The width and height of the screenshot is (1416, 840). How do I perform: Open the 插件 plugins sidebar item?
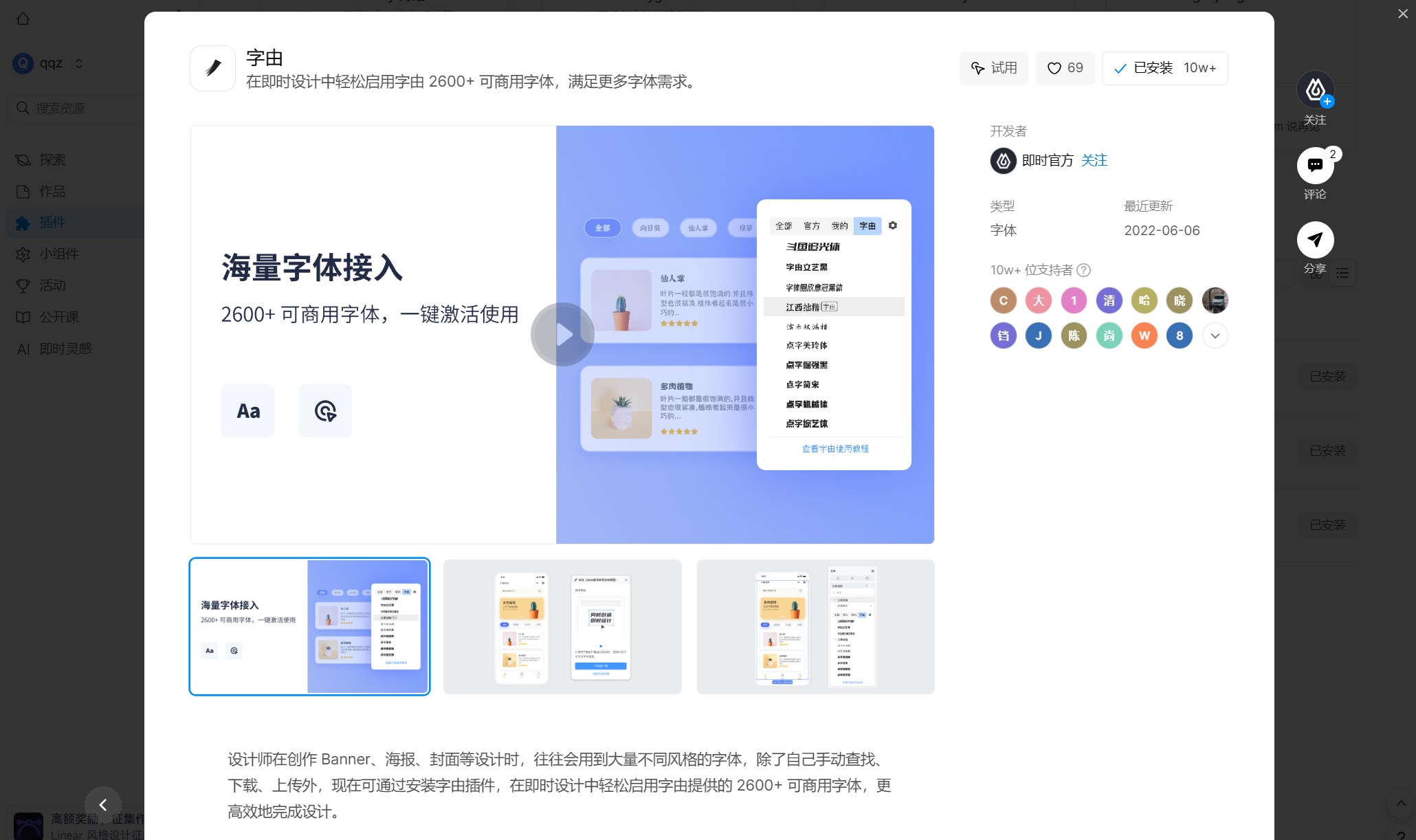(x=52, y=223)
